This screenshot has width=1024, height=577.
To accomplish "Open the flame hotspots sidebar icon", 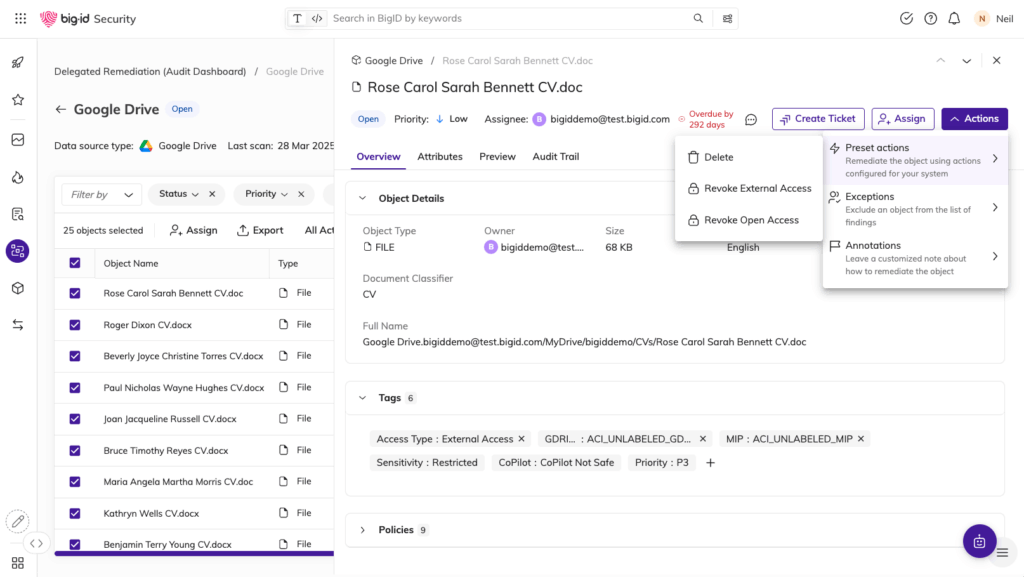I will [x=18, y=178].
